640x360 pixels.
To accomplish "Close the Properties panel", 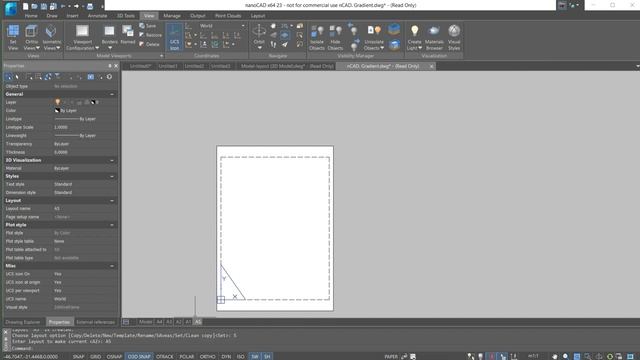I will point(116,66).
